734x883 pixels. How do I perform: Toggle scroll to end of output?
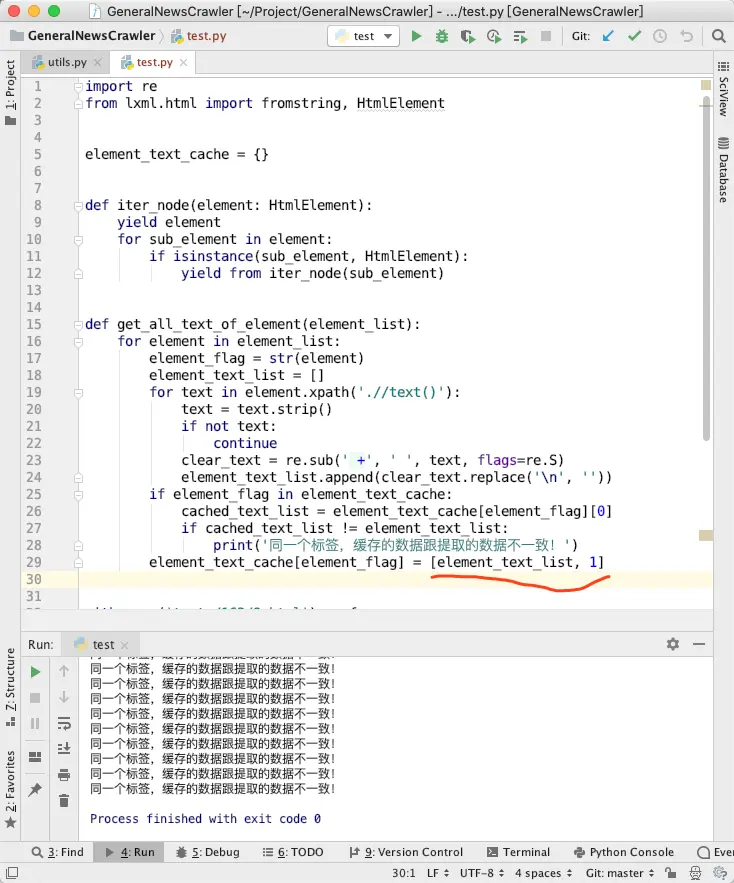(x=64, y=748)
